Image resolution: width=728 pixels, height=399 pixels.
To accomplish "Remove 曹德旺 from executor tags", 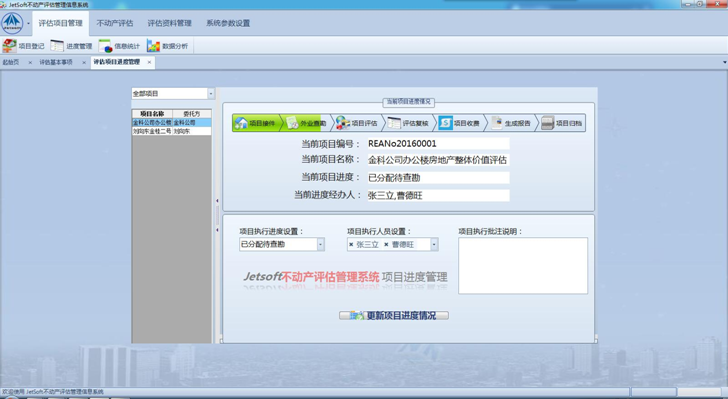I will pos(386,244).
